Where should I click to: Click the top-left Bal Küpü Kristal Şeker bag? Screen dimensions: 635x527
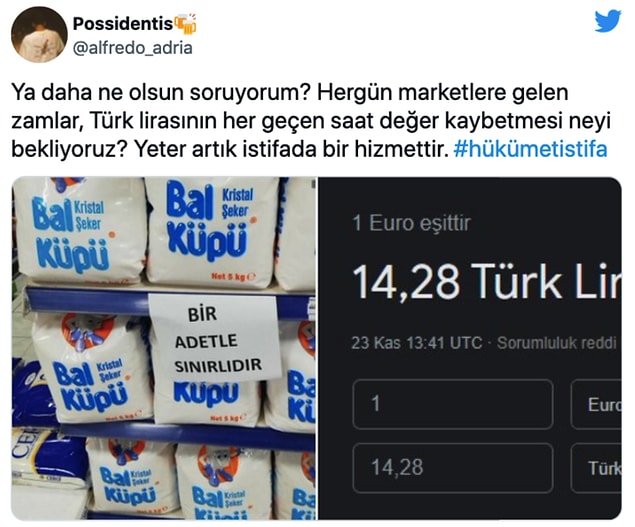(x=79, y=230)
